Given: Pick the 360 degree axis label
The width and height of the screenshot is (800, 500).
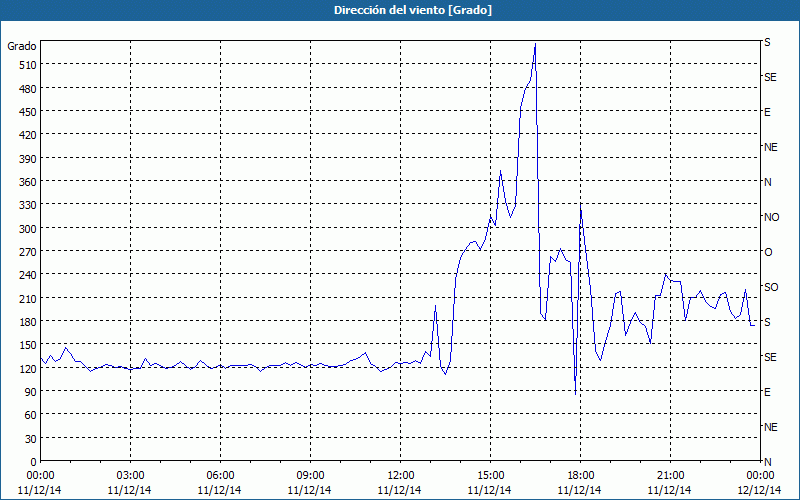Looking at the screenshot, I should coord(27,182).
